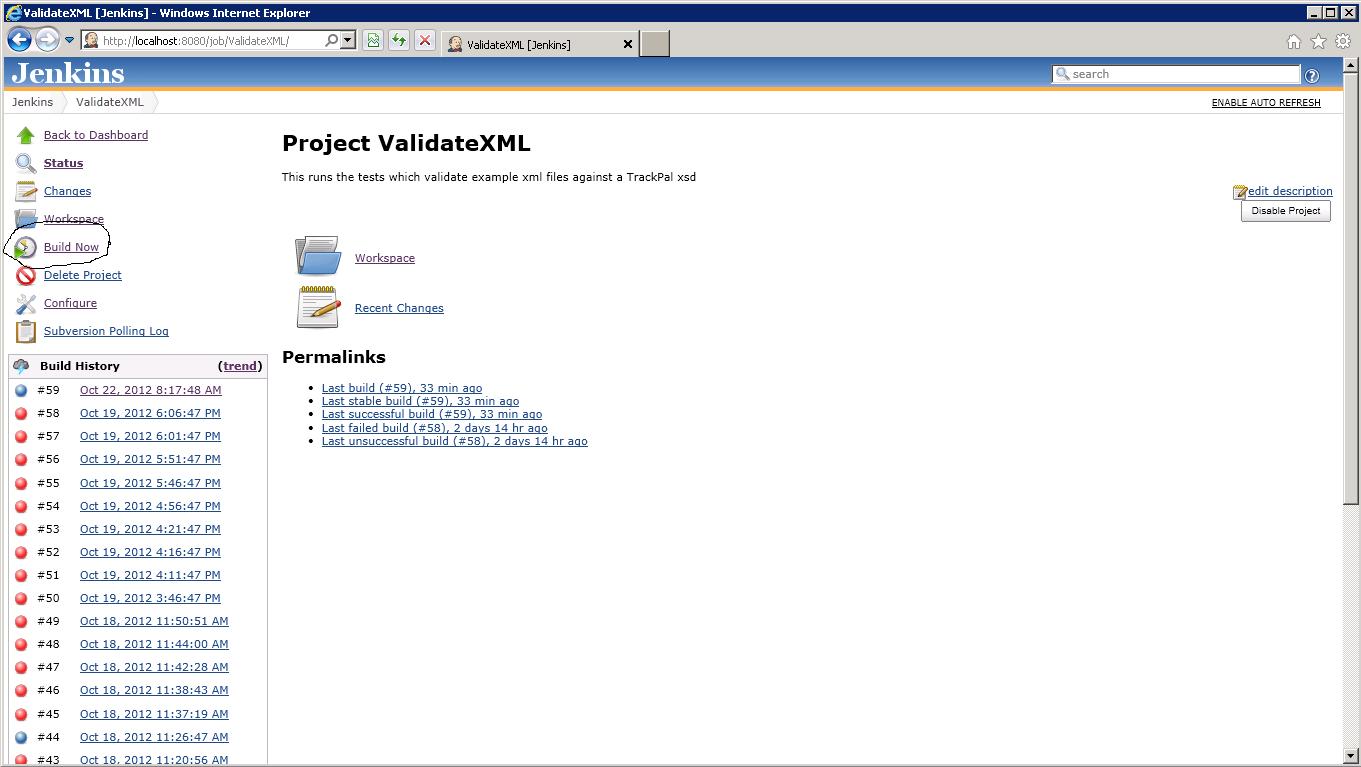Viewport: 1361px width, 767px height.
Task: Click the ENABLE AUTO REFRESH link
Action: (x=1266, y=103)
